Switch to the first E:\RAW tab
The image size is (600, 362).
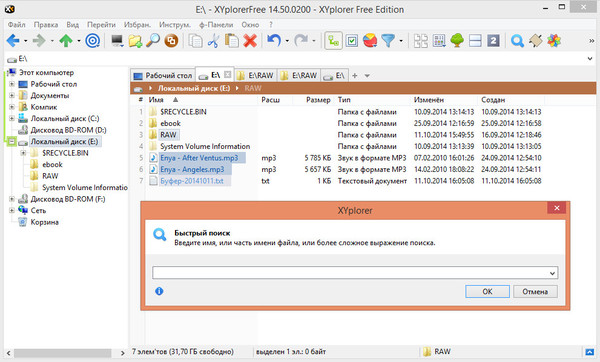click(255, 76)
